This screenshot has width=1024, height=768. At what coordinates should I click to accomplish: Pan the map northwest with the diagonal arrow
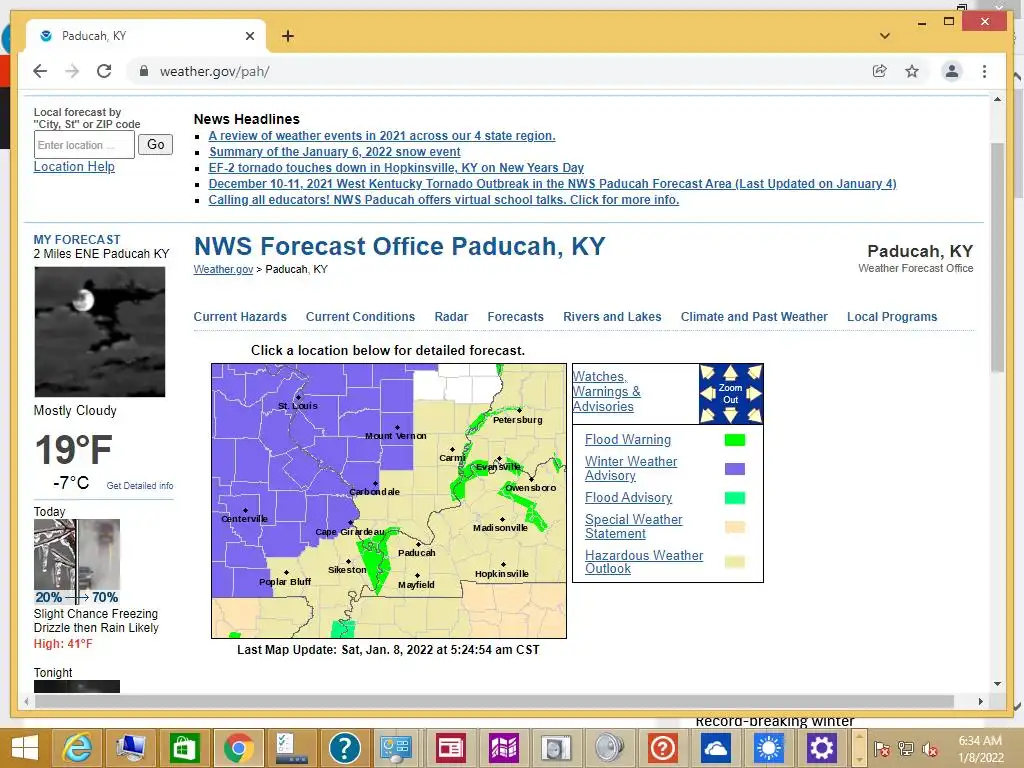click(707, 373)
